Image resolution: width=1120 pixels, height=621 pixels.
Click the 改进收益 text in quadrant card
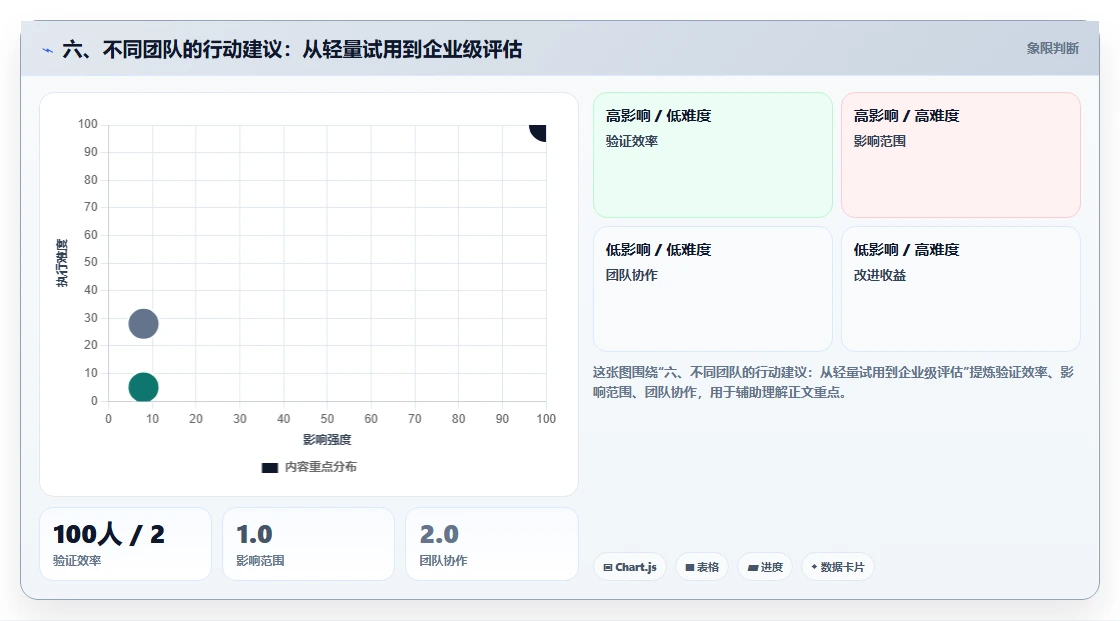point(880,275)
